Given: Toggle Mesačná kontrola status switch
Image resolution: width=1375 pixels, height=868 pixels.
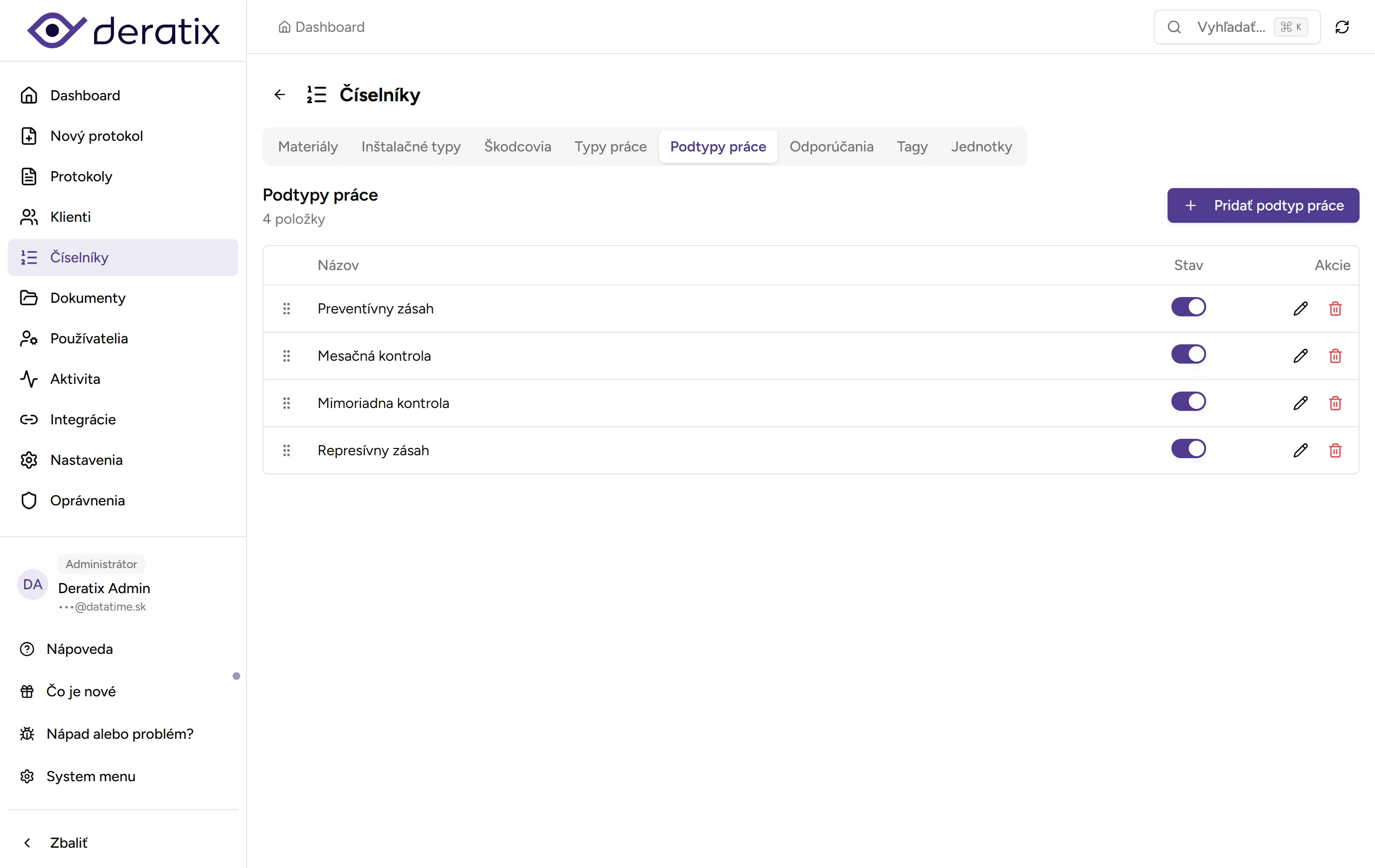Looking at the screenshot, I should pyautogui.click(x=1188, y=354).
